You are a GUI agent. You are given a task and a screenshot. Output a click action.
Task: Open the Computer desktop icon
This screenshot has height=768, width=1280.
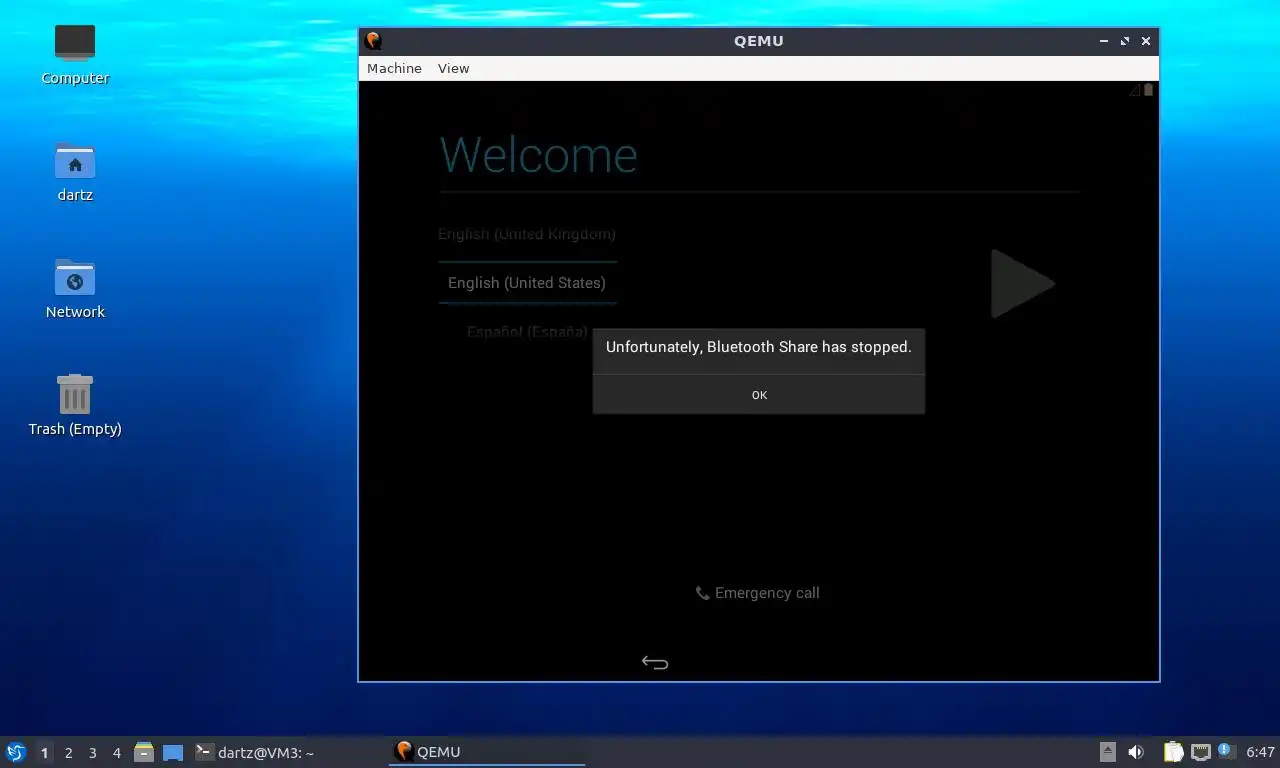(75, 54)
